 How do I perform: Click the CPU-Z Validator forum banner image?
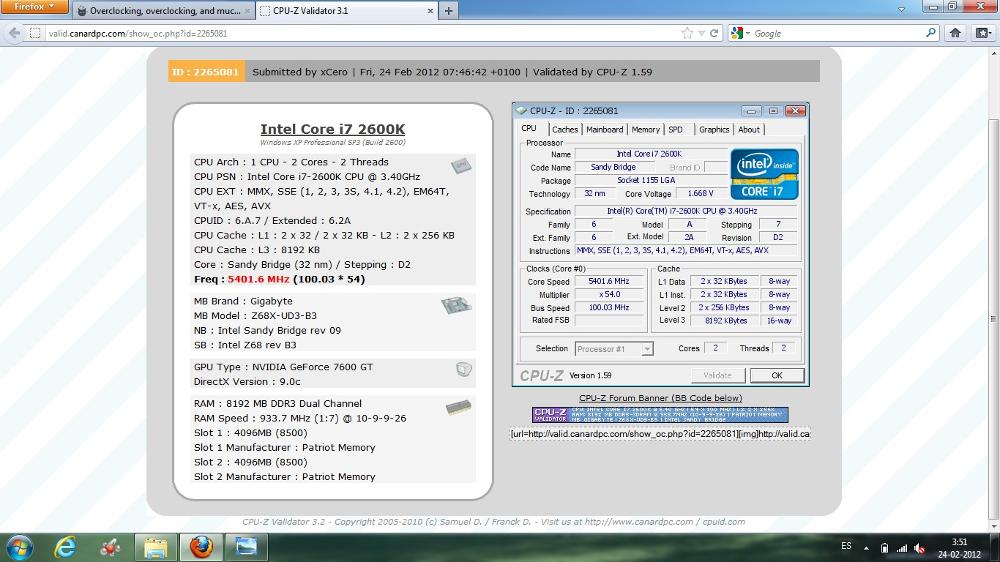click(x=660, y=415)
